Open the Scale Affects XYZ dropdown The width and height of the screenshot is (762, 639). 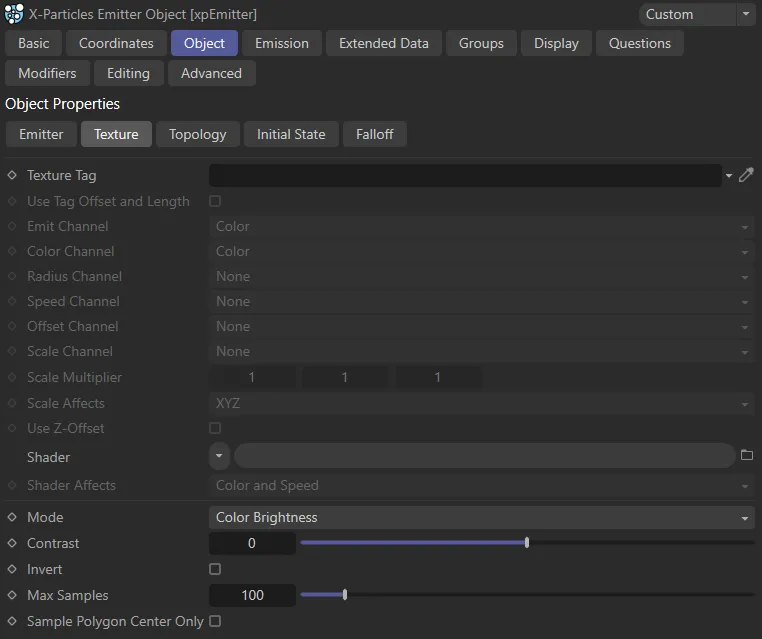click(482, 403)
